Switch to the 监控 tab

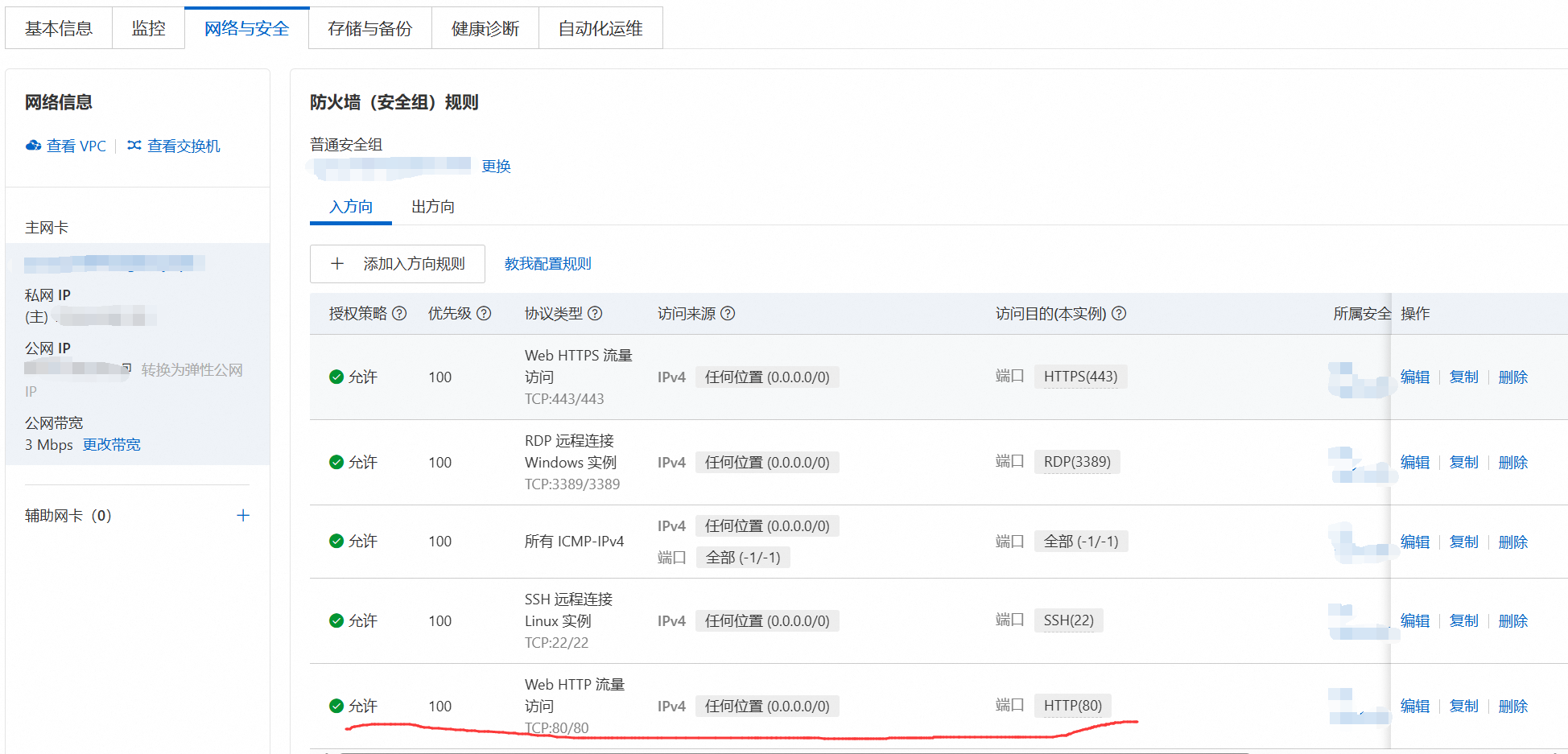point(149,28)
